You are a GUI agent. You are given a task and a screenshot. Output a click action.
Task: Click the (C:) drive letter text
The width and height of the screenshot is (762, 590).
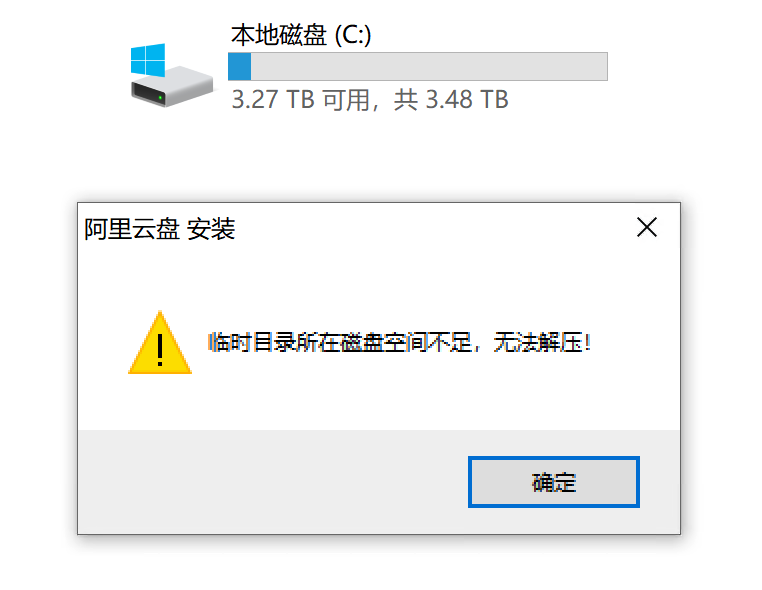coord(353,35)
